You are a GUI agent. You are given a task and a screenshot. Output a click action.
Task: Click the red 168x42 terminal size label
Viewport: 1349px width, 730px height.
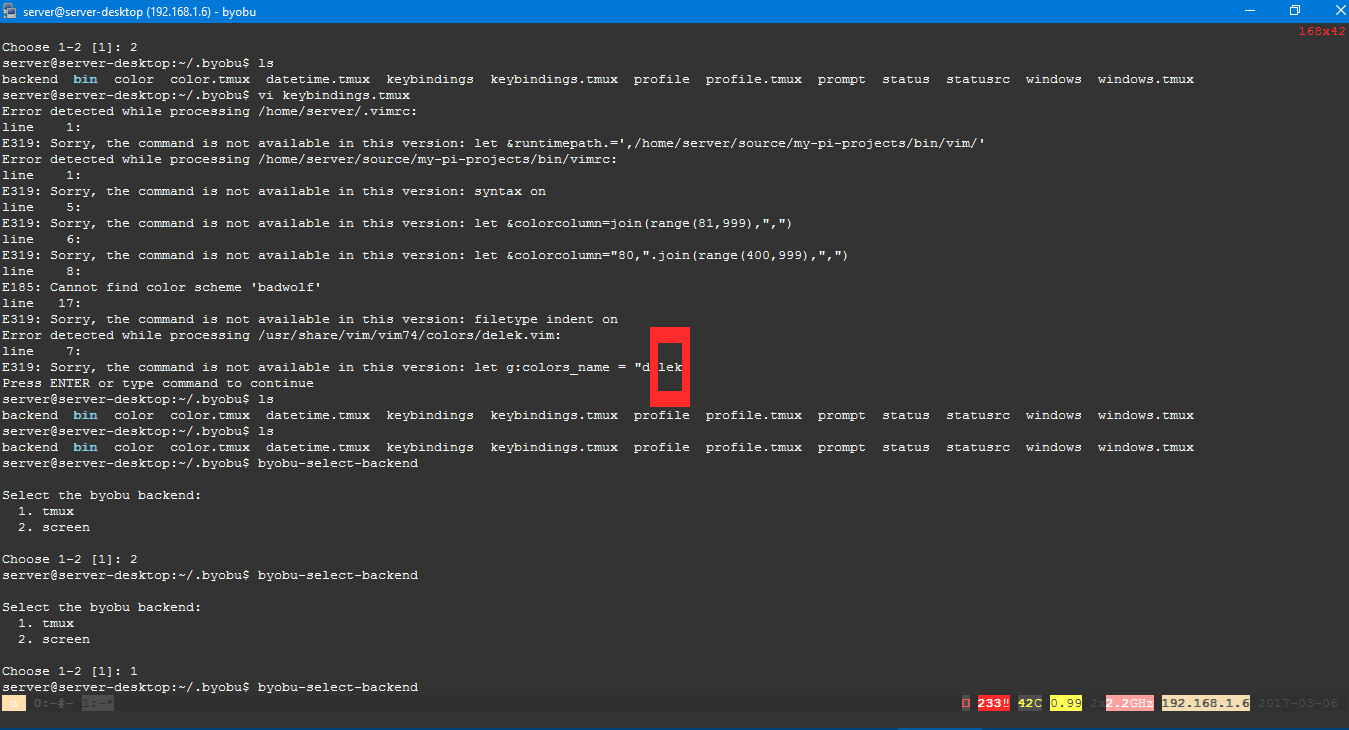[x=1322, y=31]
